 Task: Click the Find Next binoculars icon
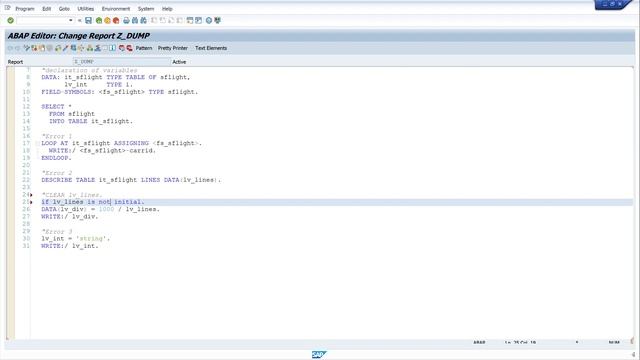pyautogui.click(x=143, y=20)
